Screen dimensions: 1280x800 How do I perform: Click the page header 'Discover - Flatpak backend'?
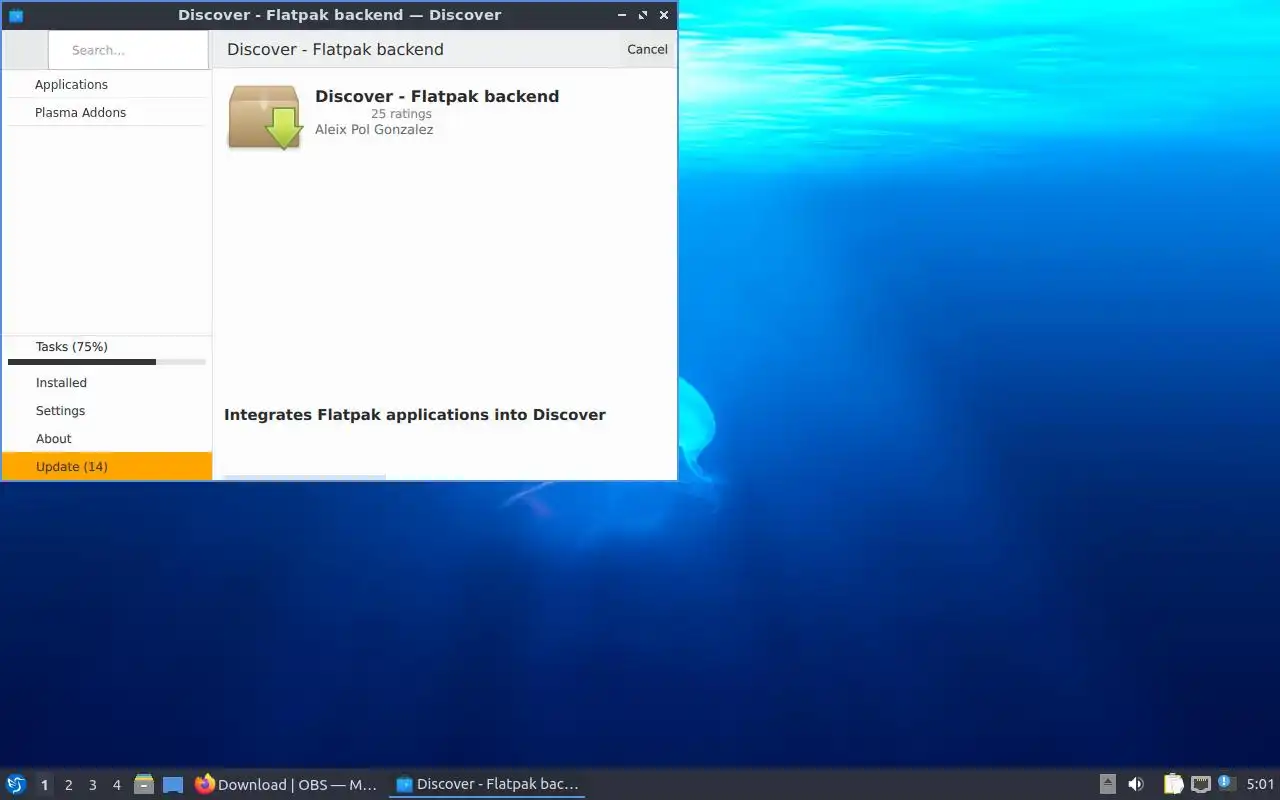click(x=335, y=49)
